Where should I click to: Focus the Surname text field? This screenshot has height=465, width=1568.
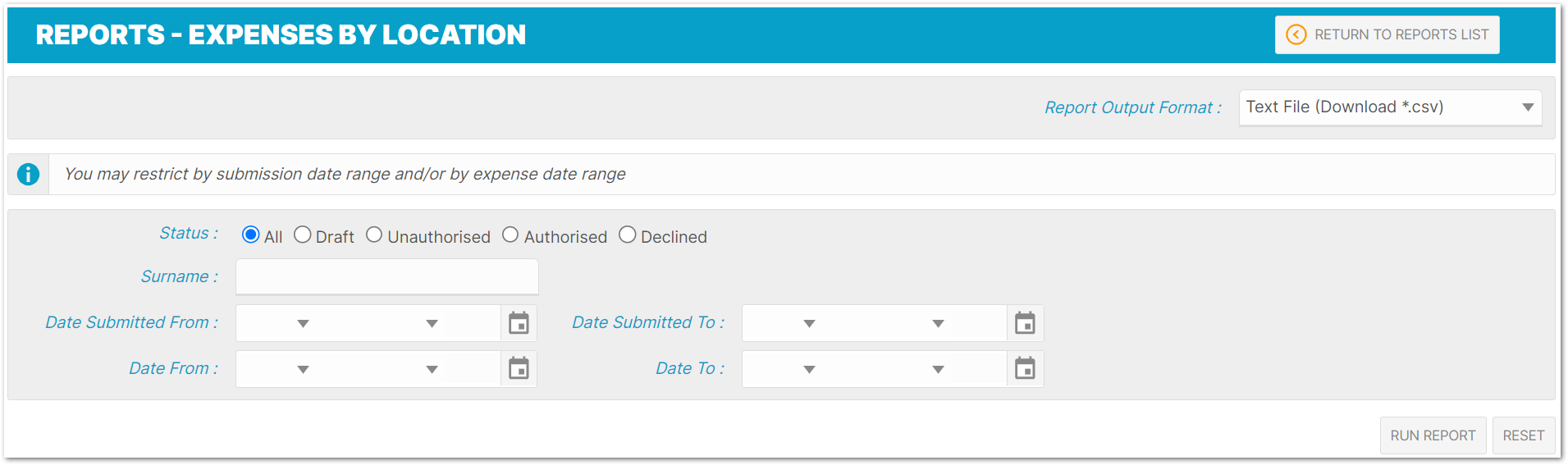tap(387, 277)
